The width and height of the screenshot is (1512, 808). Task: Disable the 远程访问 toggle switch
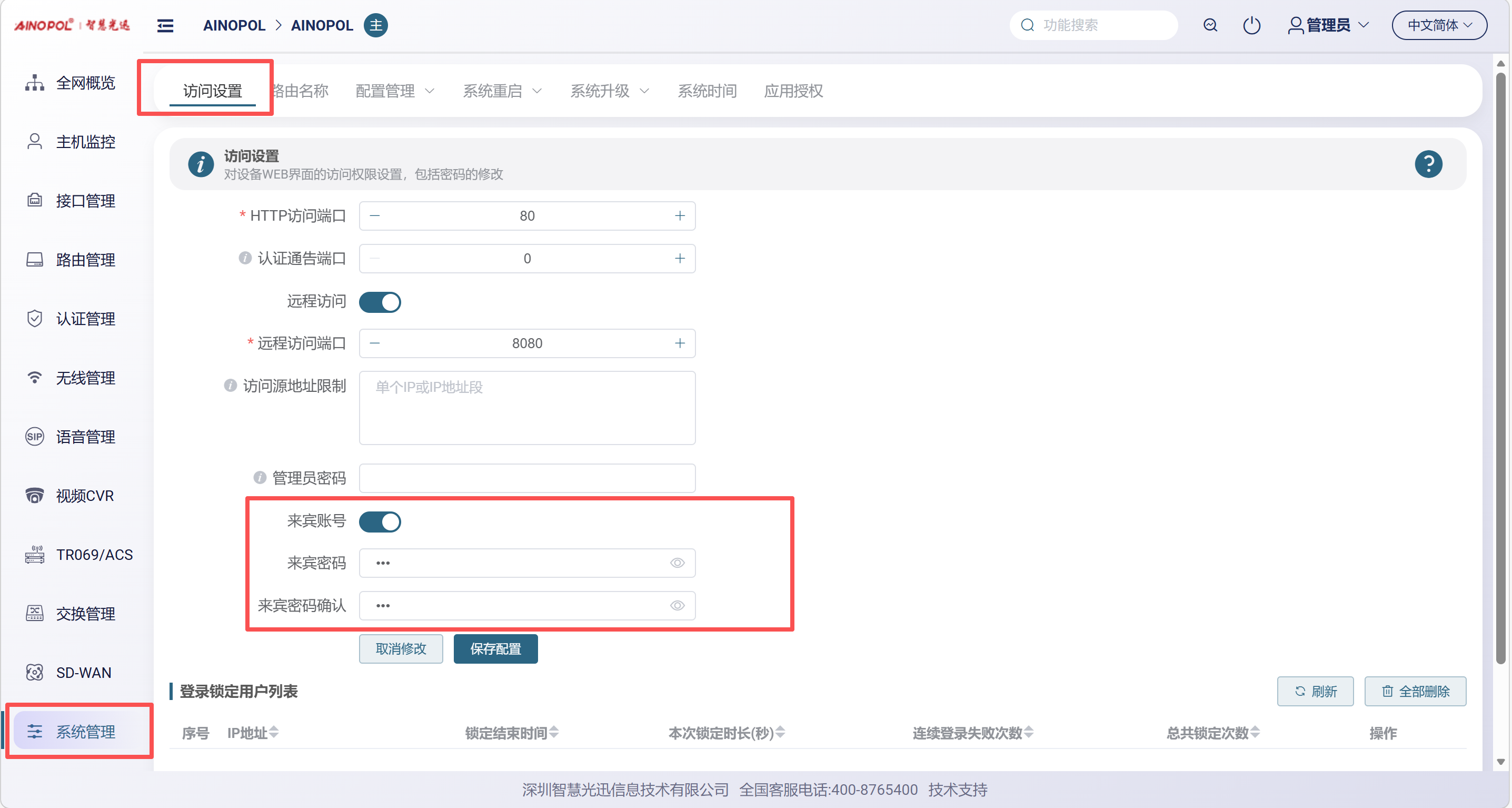[380, 302]
